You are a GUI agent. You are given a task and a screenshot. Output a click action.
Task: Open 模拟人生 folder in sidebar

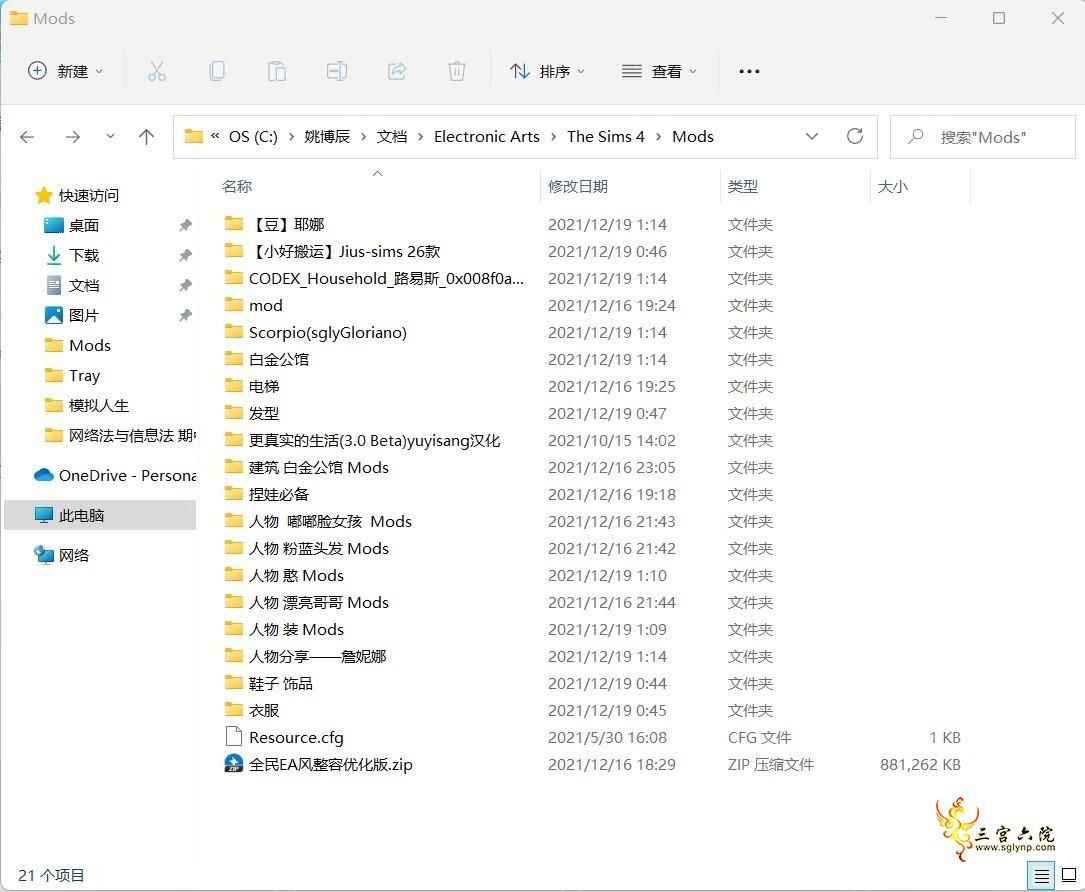[x=86, y=406]
